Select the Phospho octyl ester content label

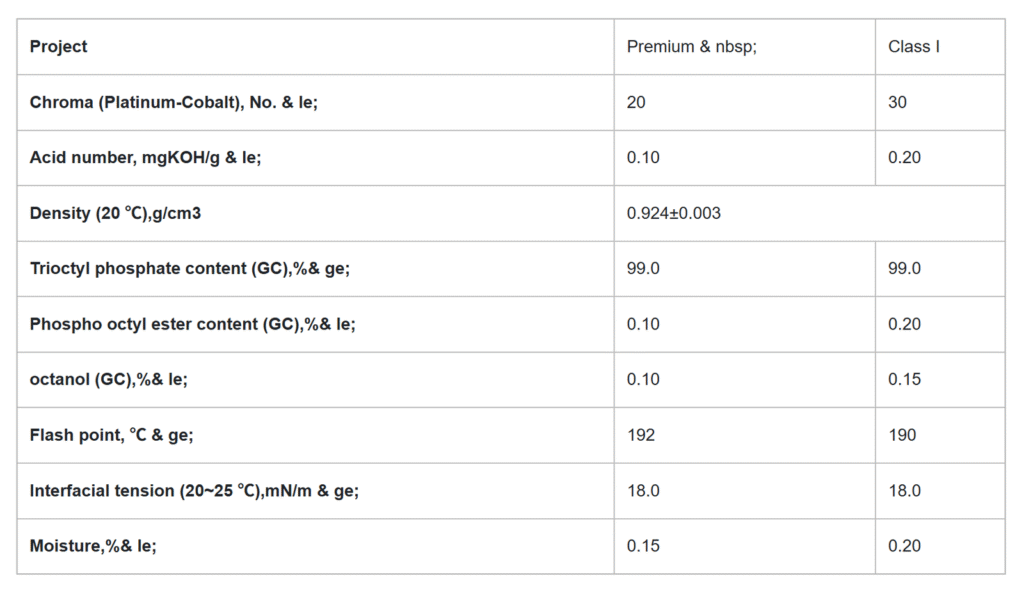coord(193,324)
